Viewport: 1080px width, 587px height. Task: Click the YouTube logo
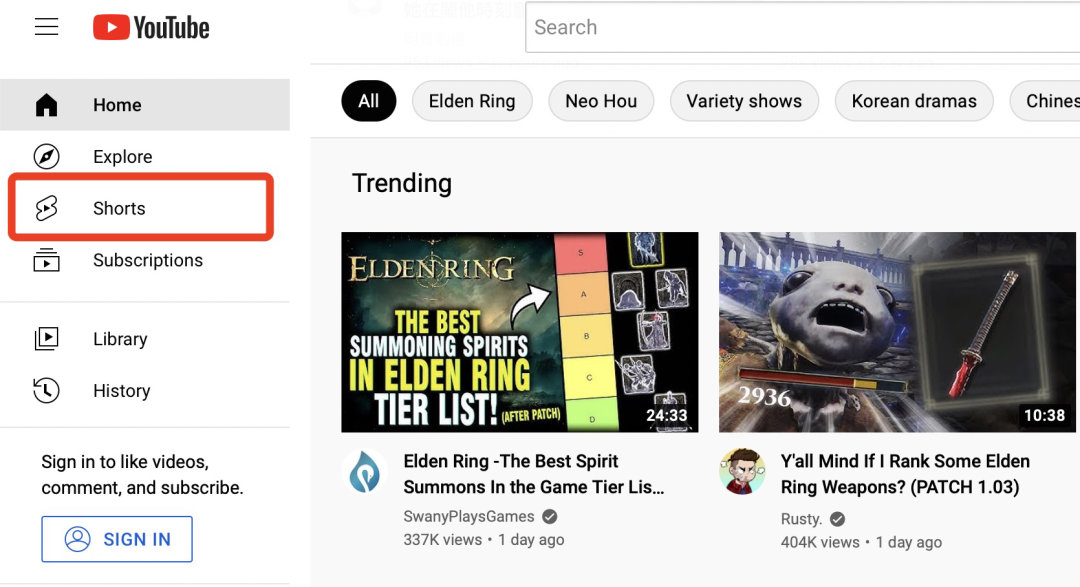(x=152, y=27)
